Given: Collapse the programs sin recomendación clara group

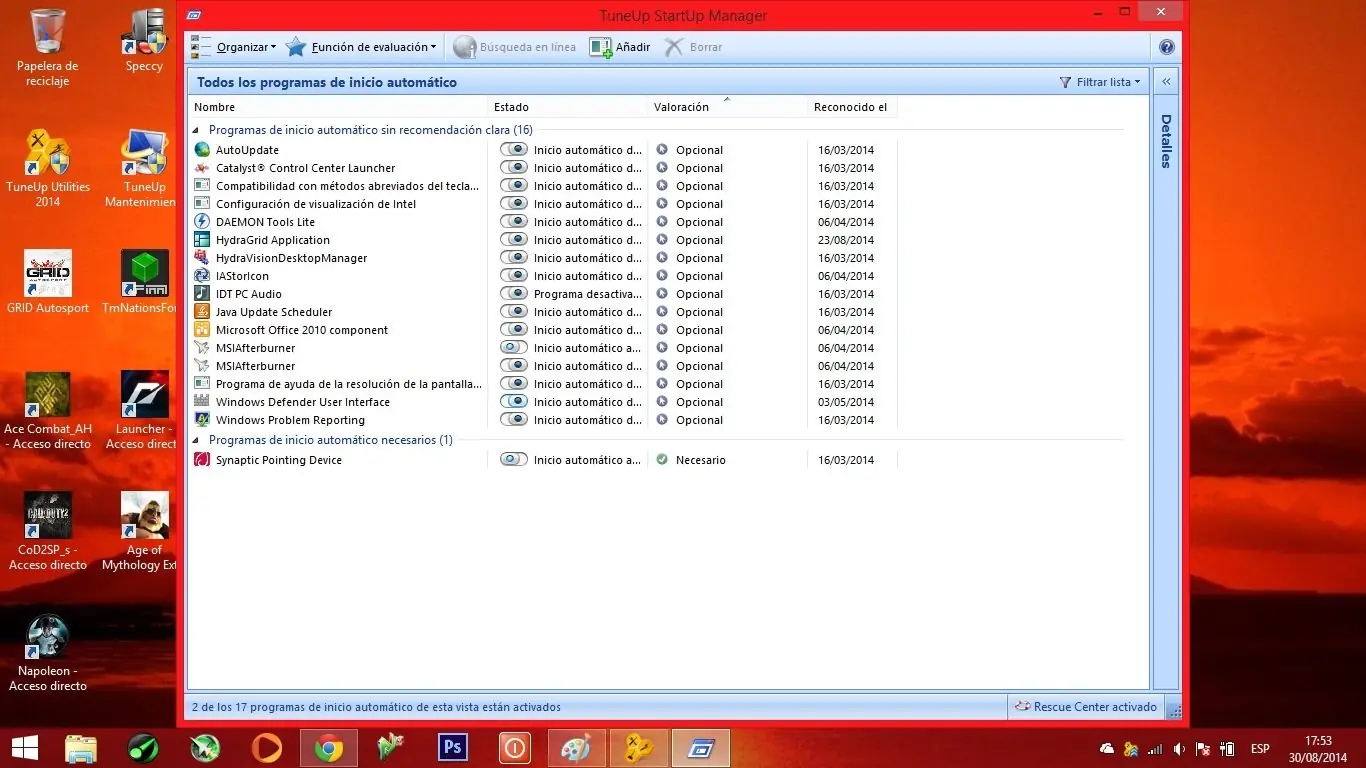Looking at the screenshot, I should [196, 130].
